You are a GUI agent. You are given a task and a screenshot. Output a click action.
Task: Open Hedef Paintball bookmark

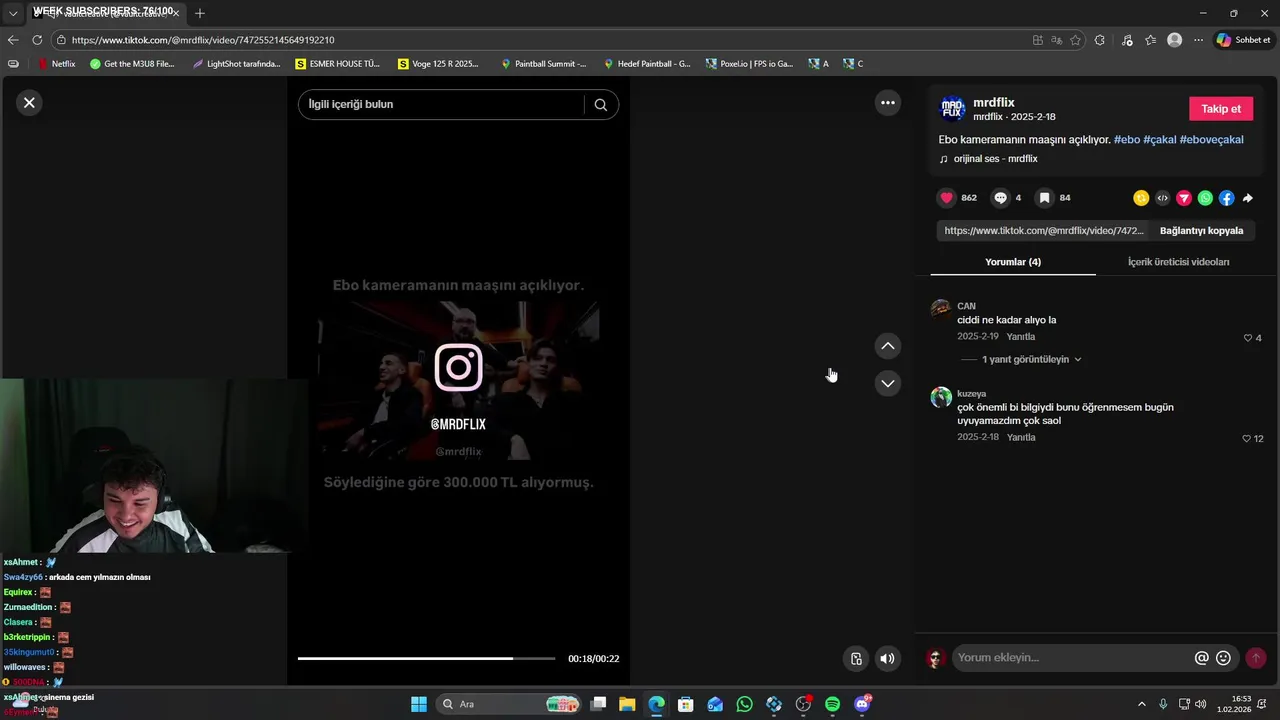647,64
